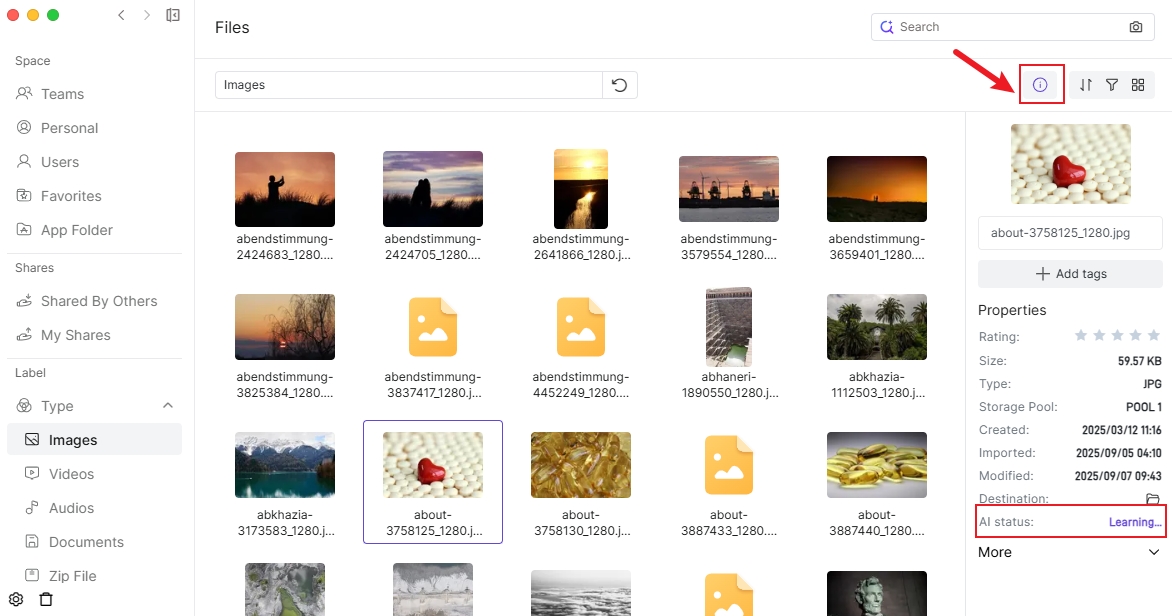Open the filter funnel icon
This screenshot has height=616, width=1172.
coord(1112,85)
